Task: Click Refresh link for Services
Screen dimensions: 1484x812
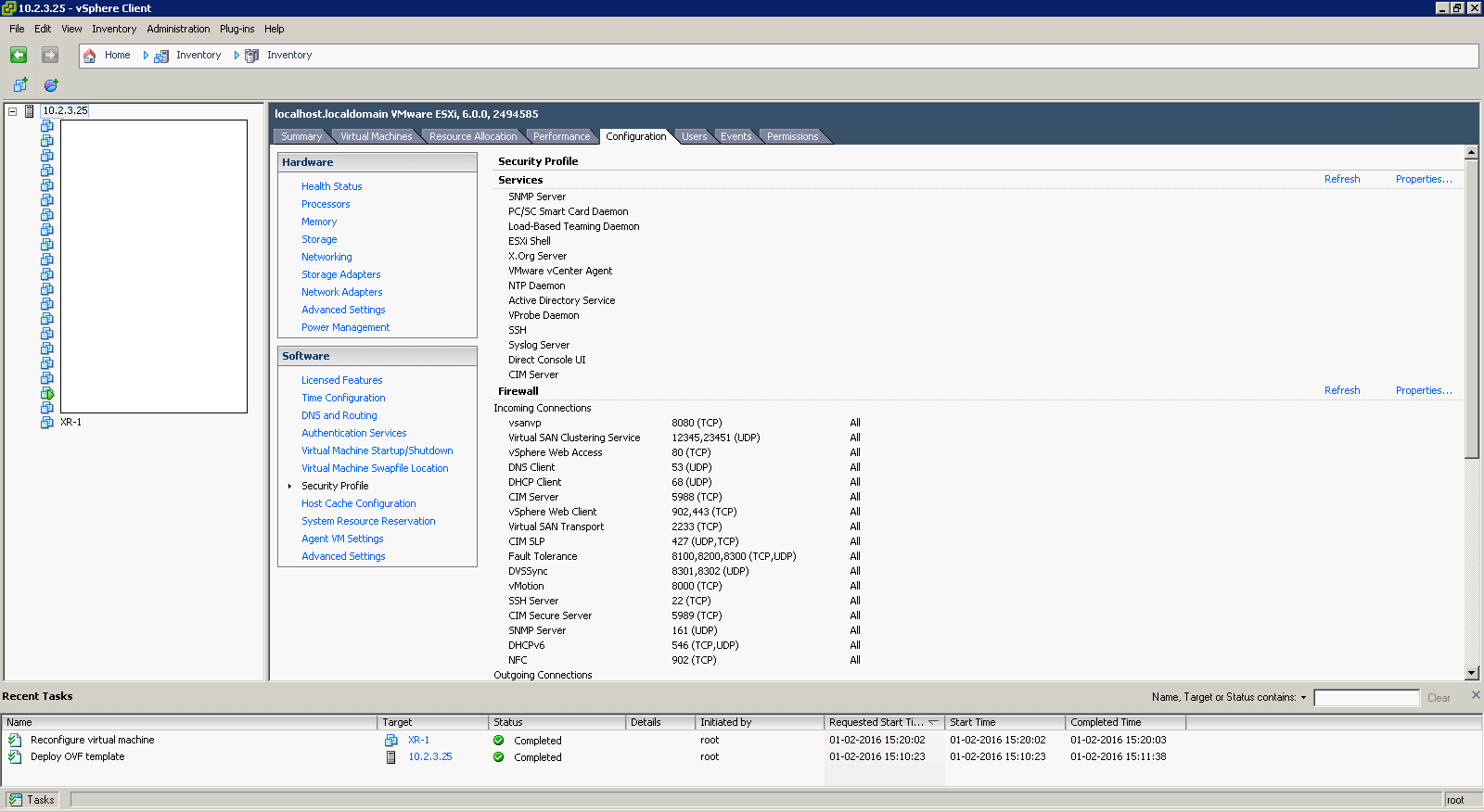Action: pyautogui.click(x=1342, y=180)
